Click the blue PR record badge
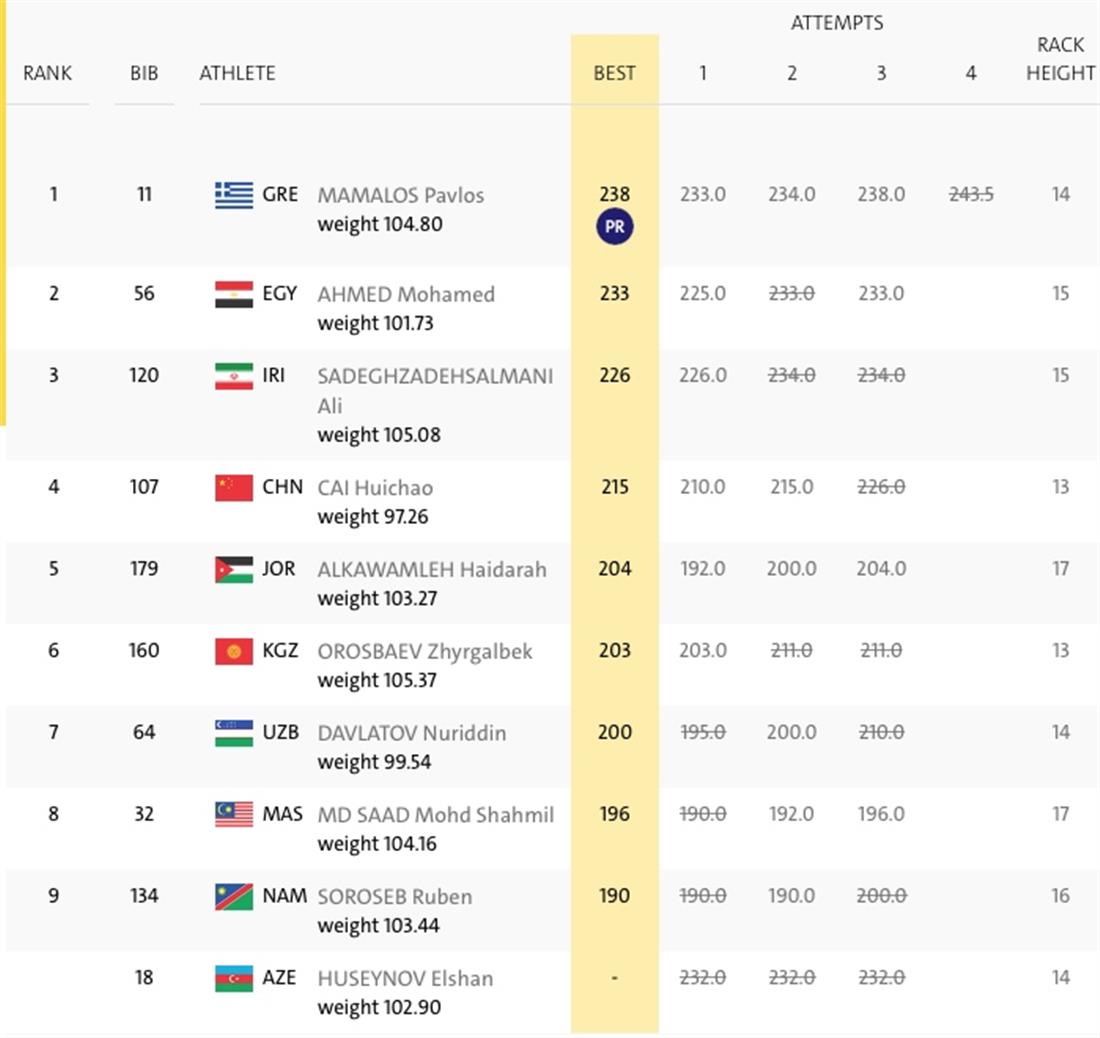 tap(614, 227)
